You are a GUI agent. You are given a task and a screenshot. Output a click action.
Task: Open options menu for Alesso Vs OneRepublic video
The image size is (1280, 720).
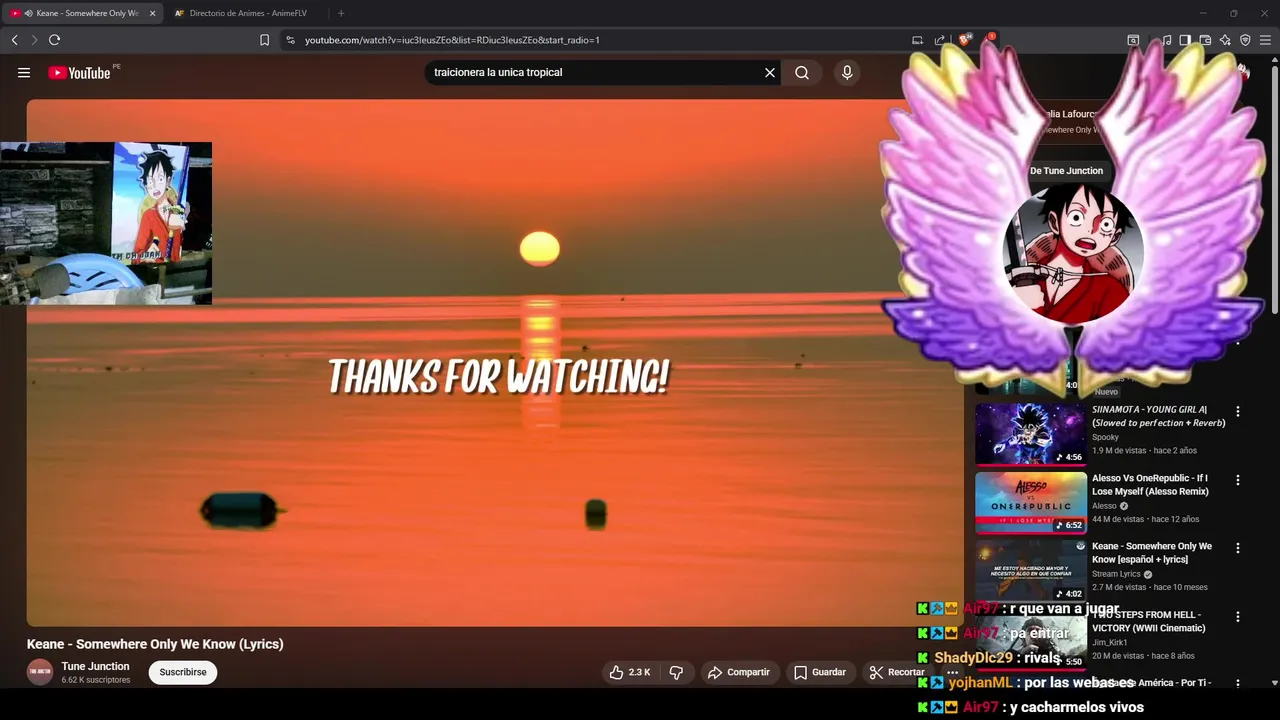point(1238,480)
